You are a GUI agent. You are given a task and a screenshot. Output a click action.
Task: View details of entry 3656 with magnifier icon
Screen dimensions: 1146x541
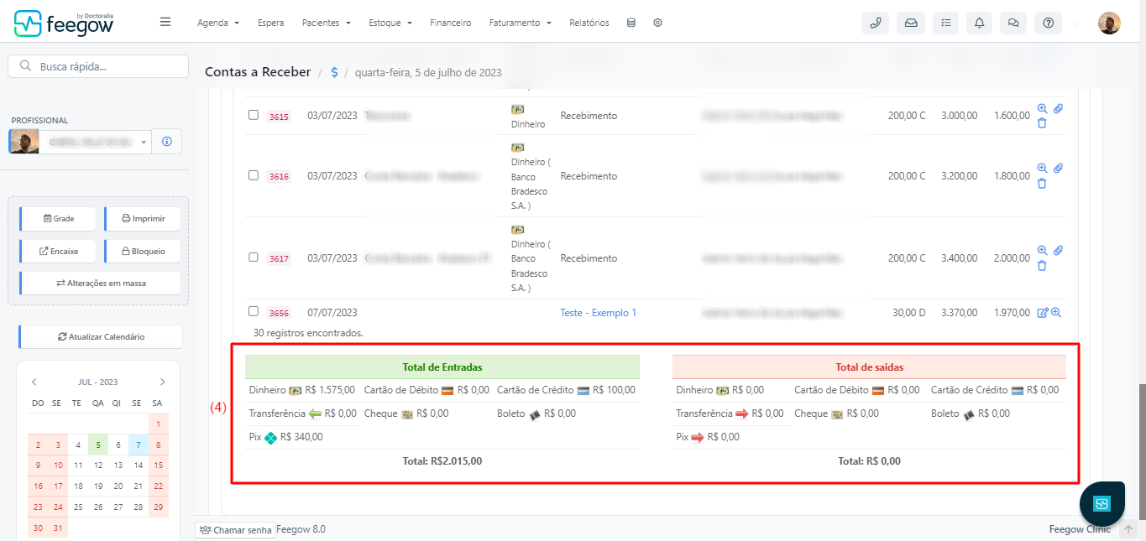[x=1055, y=312]
